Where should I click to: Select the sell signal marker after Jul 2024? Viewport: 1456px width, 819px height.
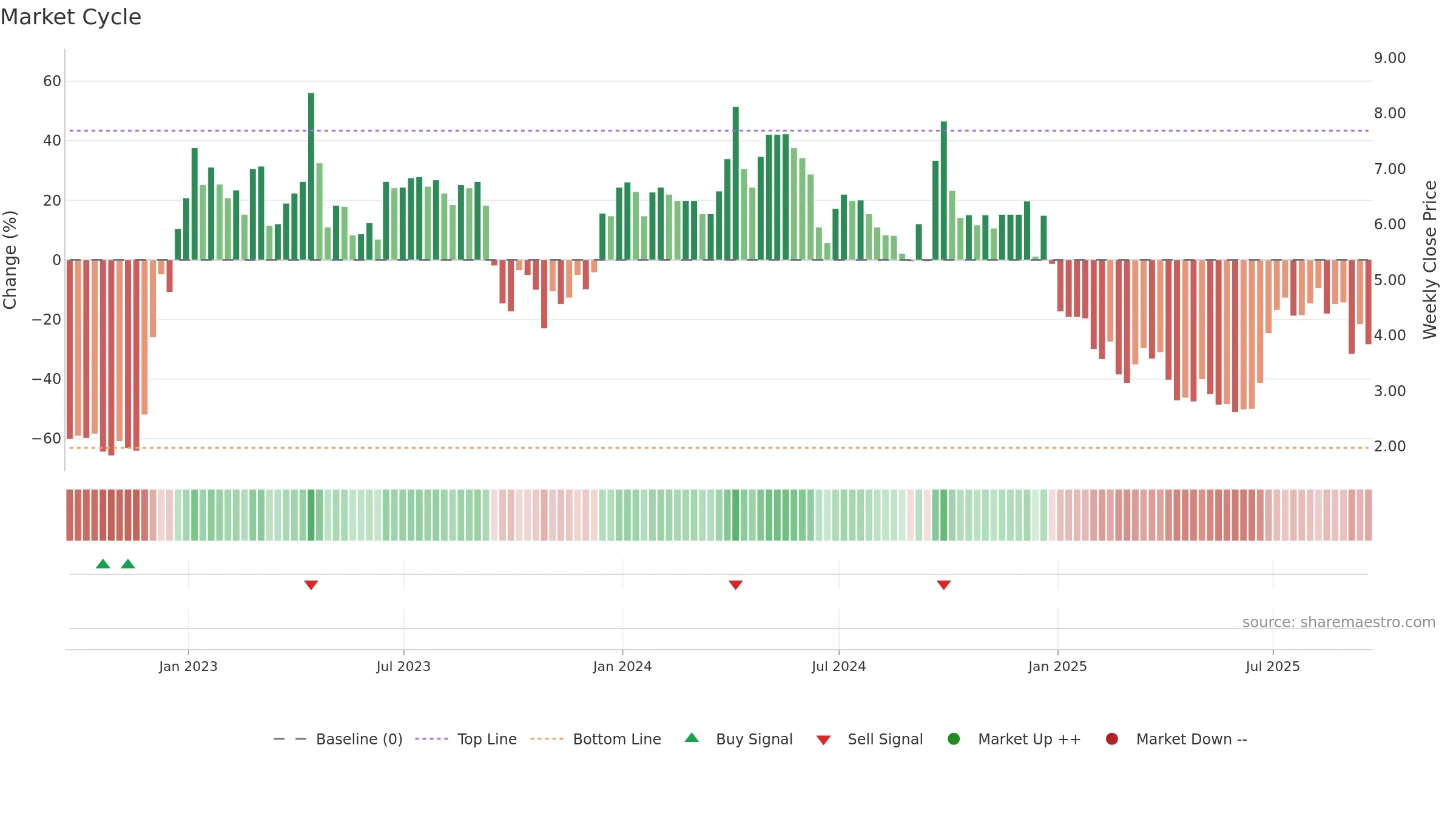coord(944,585)
